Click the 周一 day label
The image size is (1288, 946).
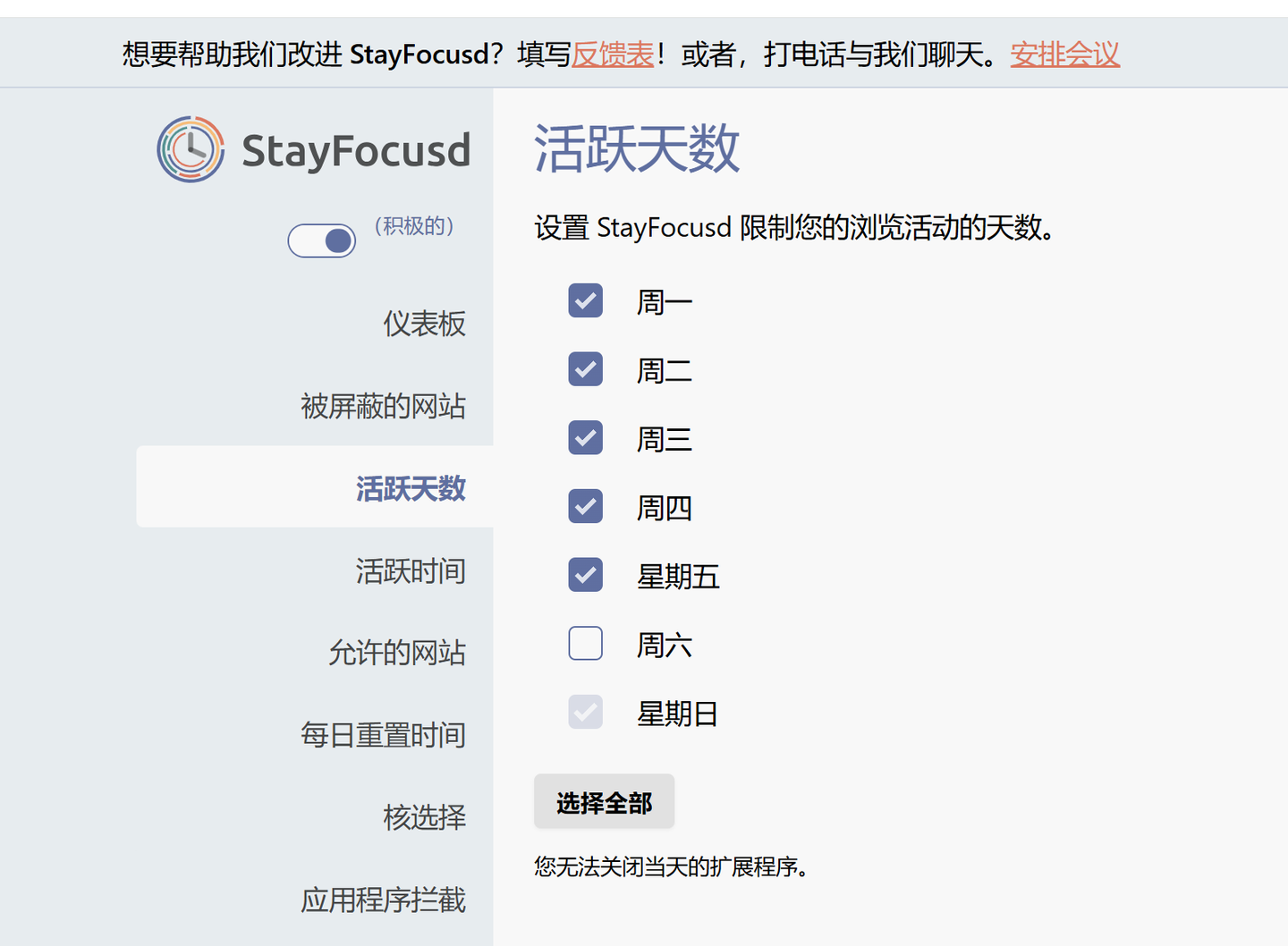(x=665, y=302)
